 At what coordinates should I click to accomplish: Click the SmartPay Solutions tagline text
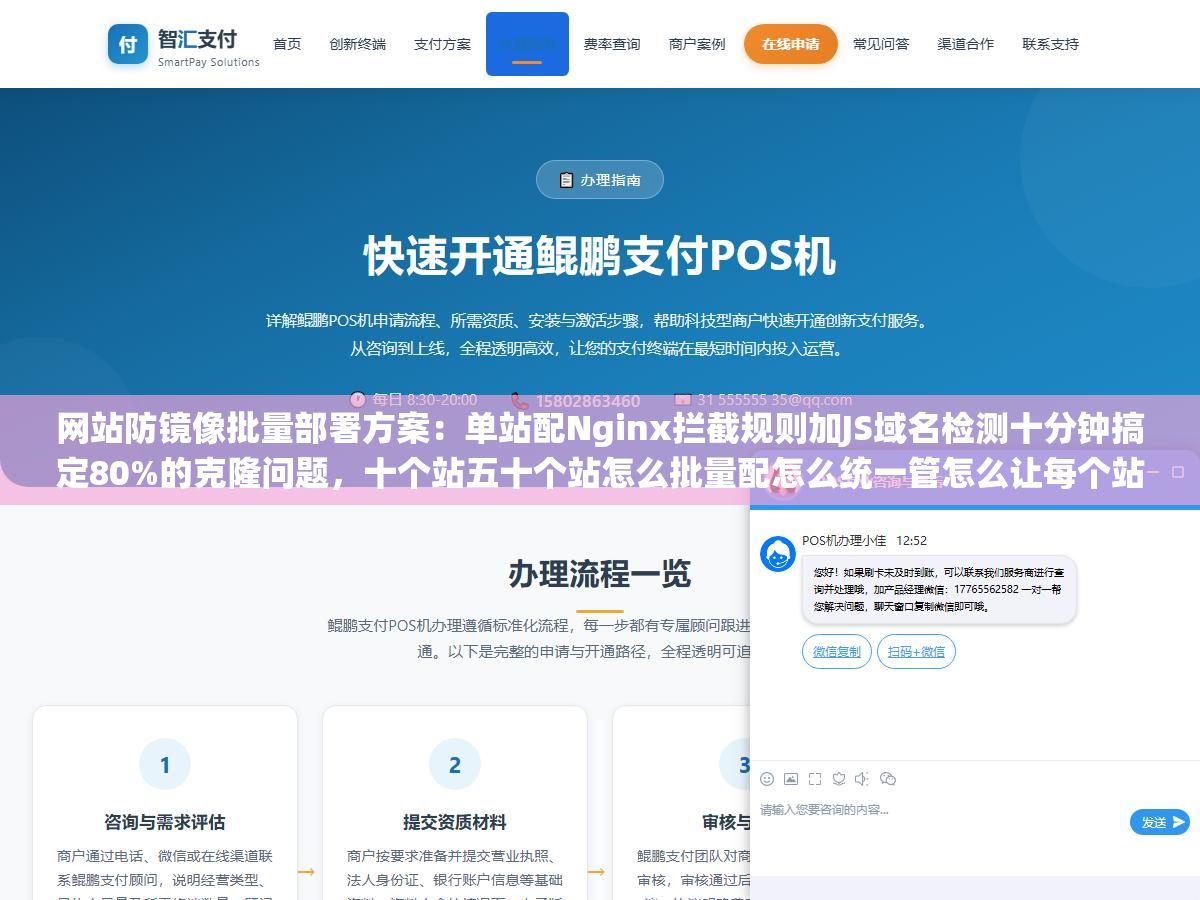coord(209,62)
